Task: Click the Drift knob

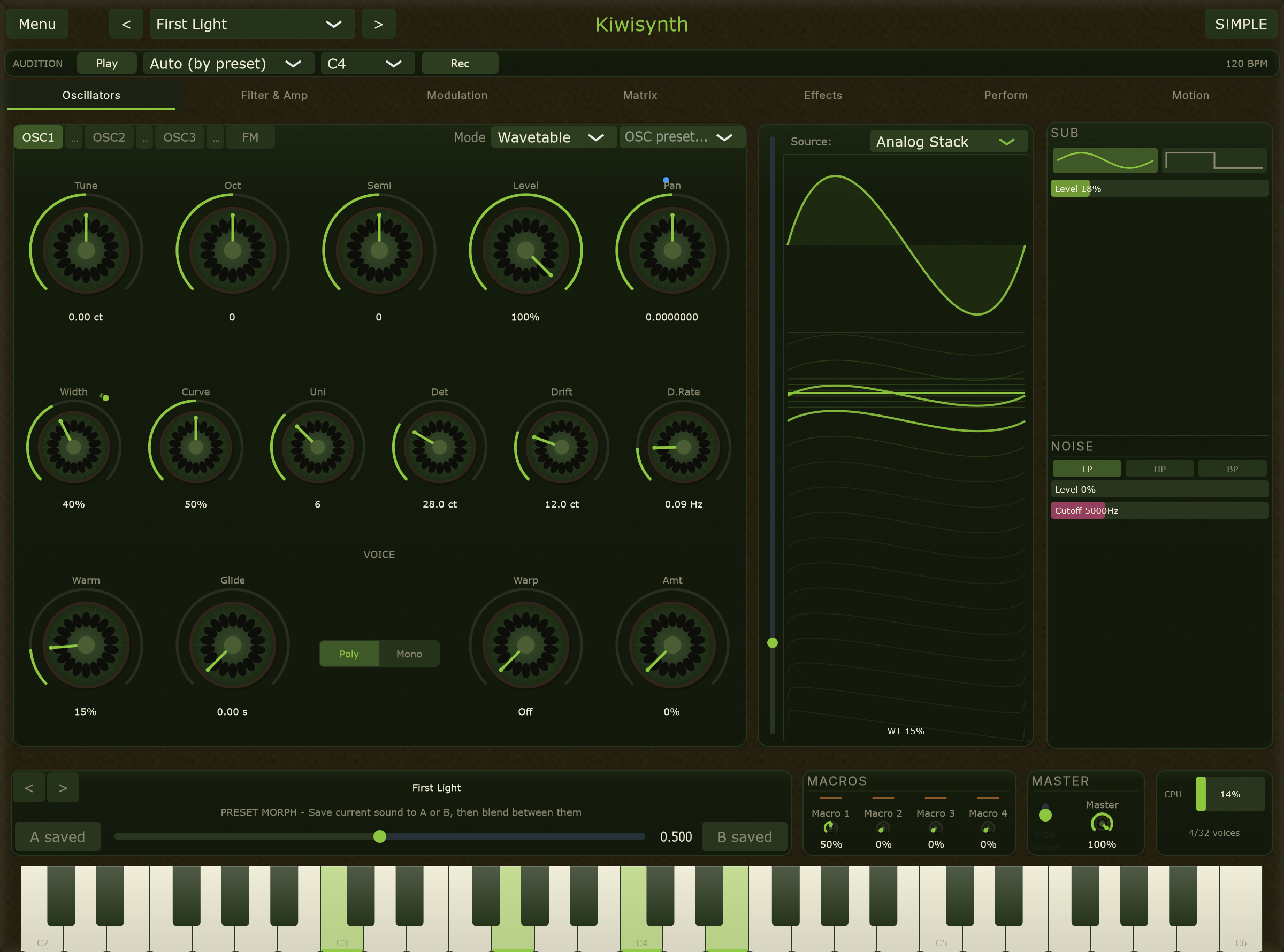Action: click(562, 447)
